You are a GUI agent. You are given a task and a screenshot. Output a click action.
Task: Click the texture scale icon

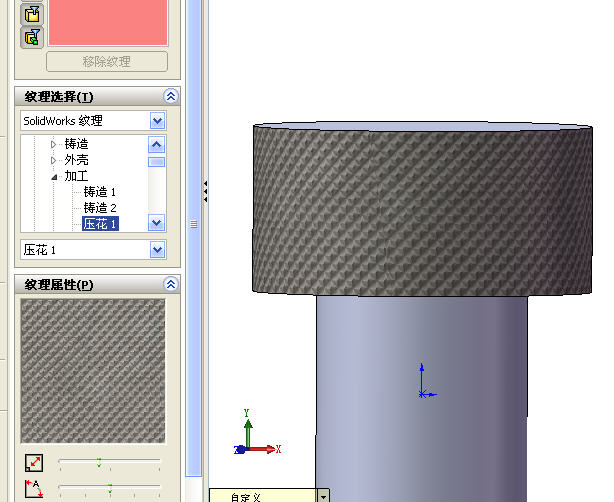34,462
